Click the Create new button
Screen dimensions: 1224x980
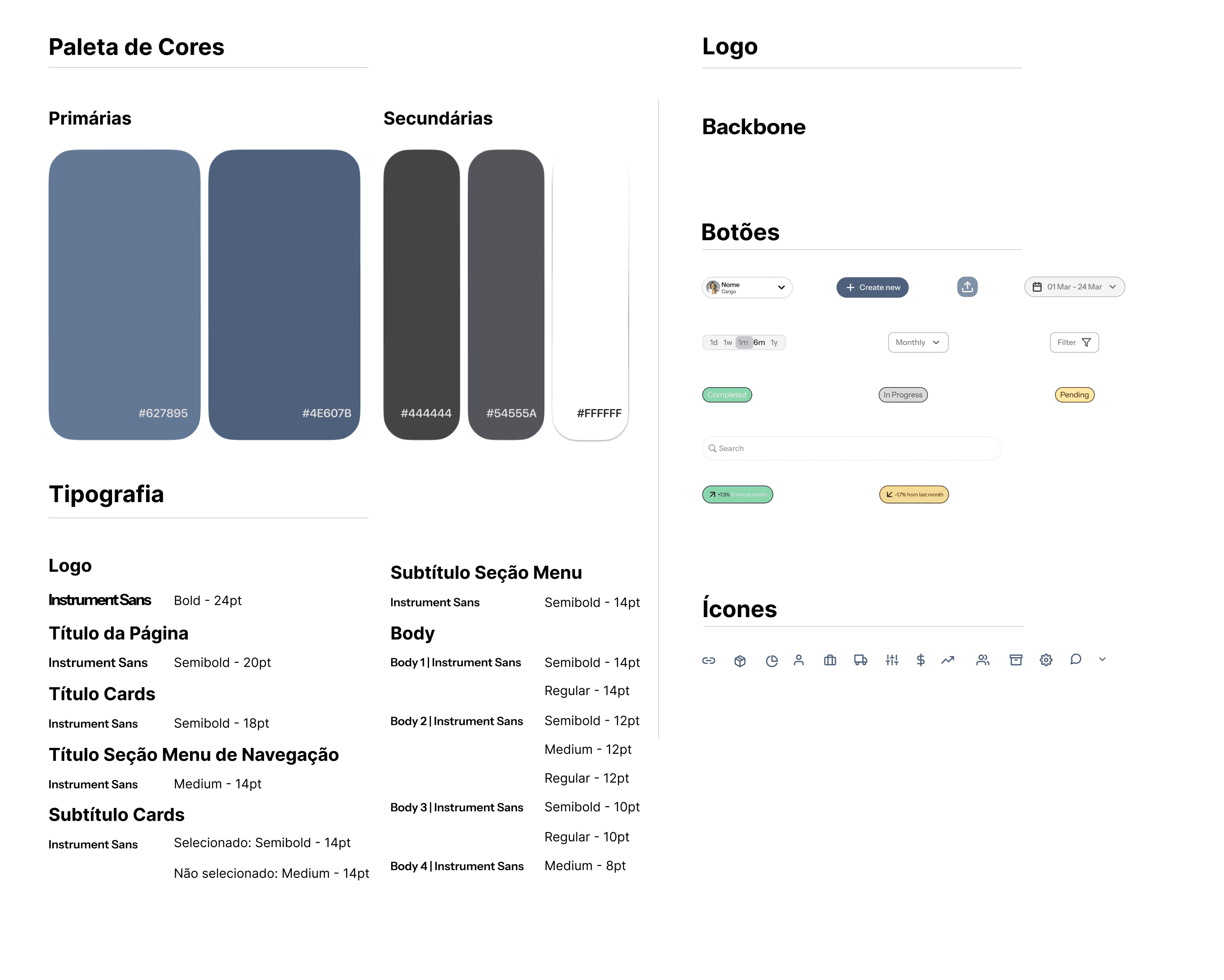tap(872, 287)
